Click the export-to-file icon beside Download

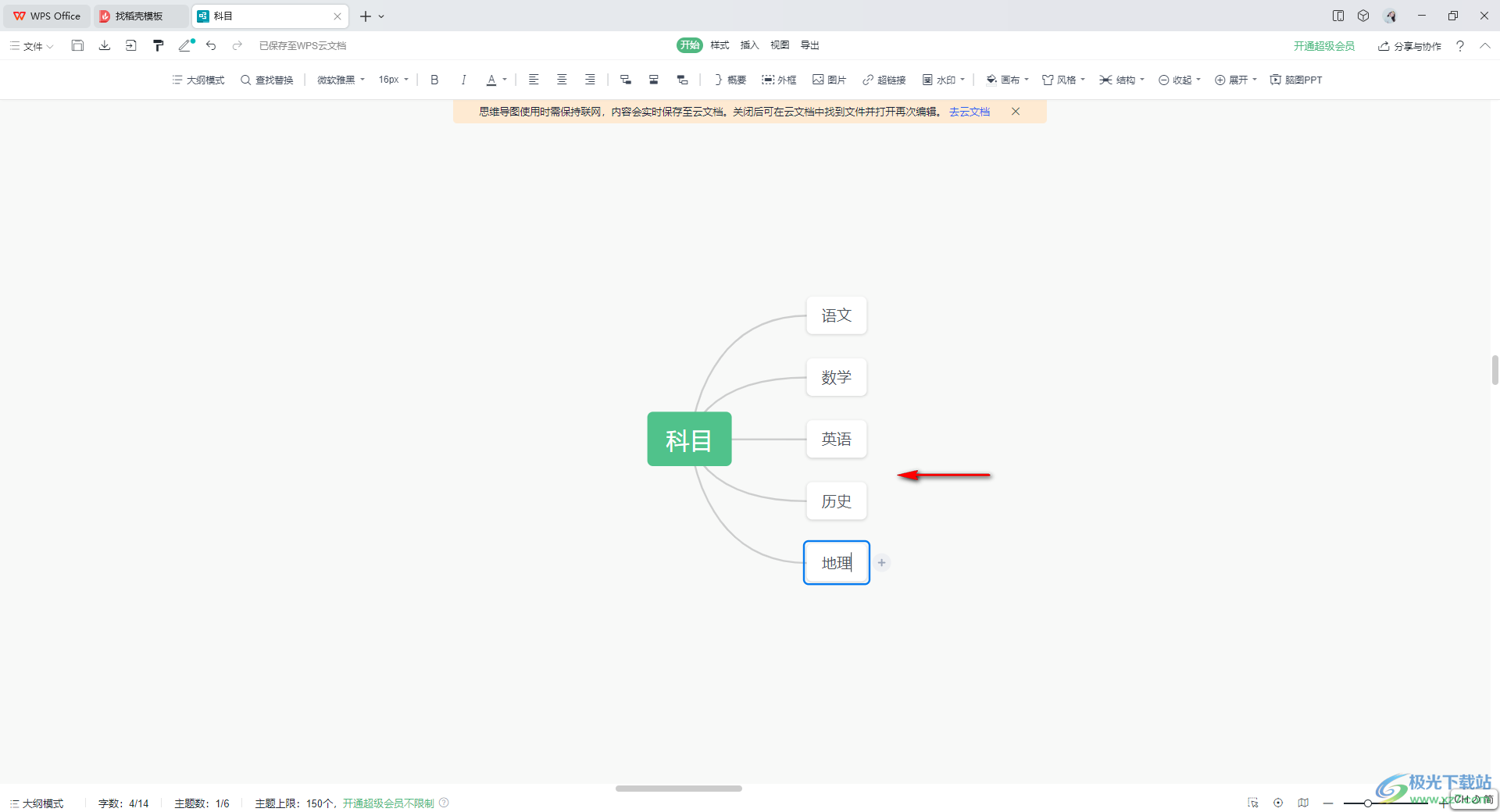(130, 45)
